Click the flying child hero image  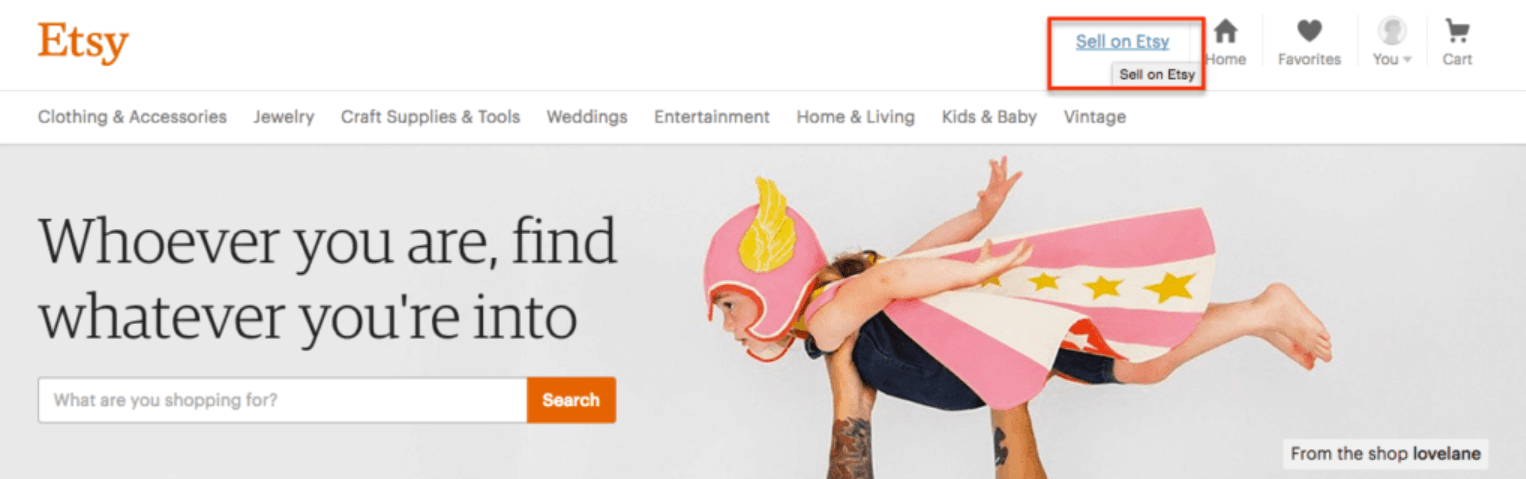pyautogui.click(x=1015, y=300)
